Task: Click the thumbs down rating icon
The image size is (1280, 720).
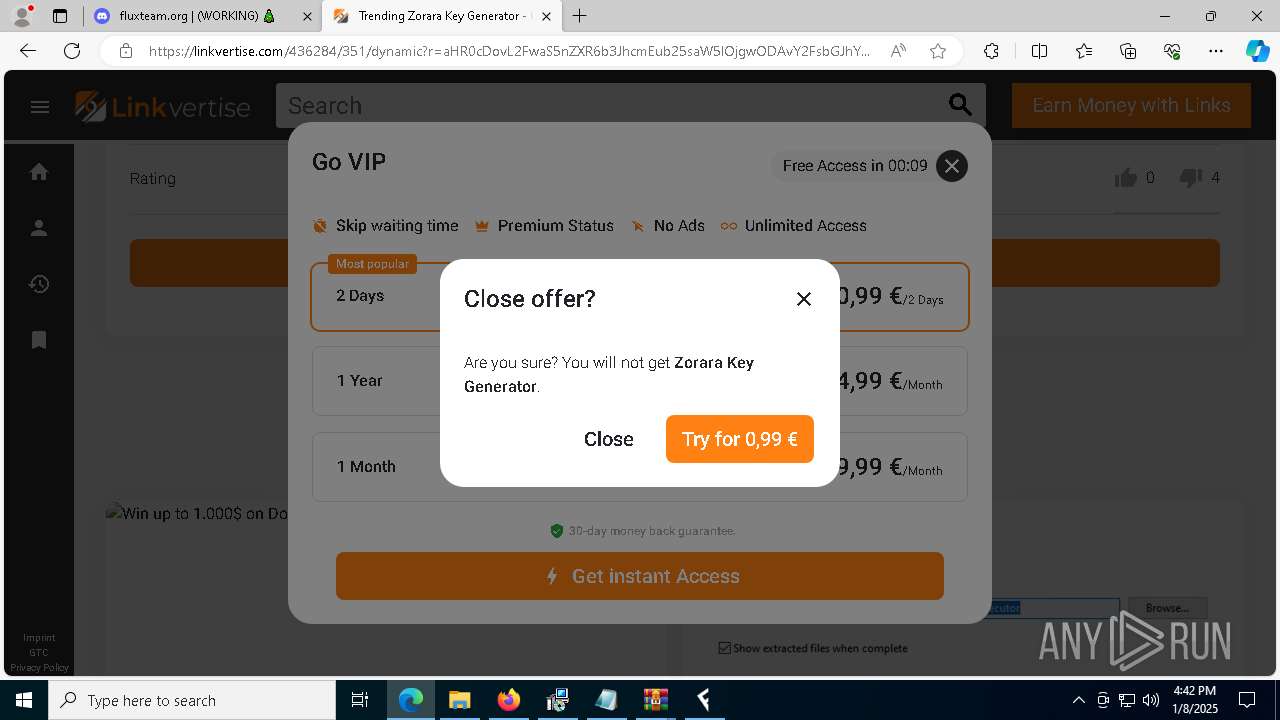Action: (1191, 178)
